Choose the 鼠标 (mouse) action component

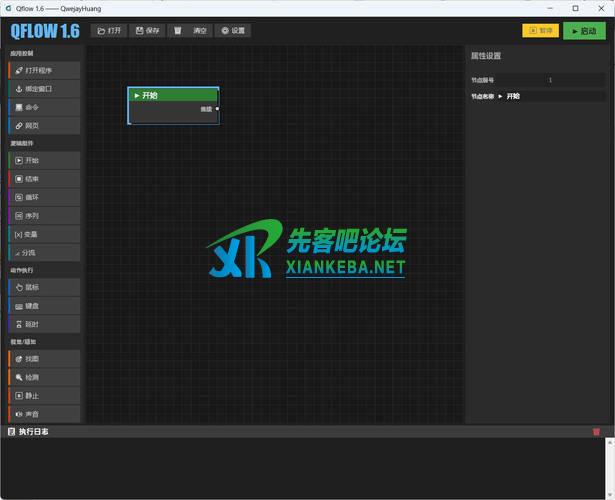[44, 287]
